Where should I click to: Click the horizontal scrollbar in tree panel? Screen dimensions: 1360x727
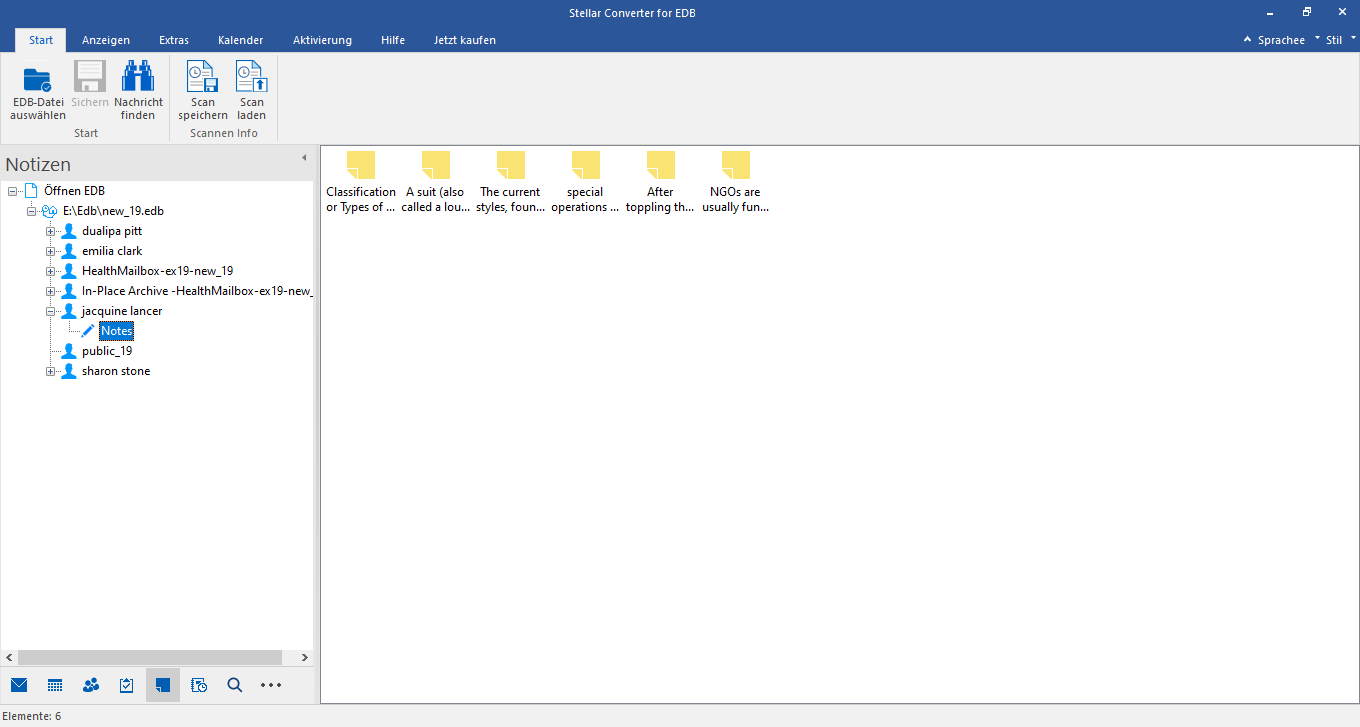[150, 657]
